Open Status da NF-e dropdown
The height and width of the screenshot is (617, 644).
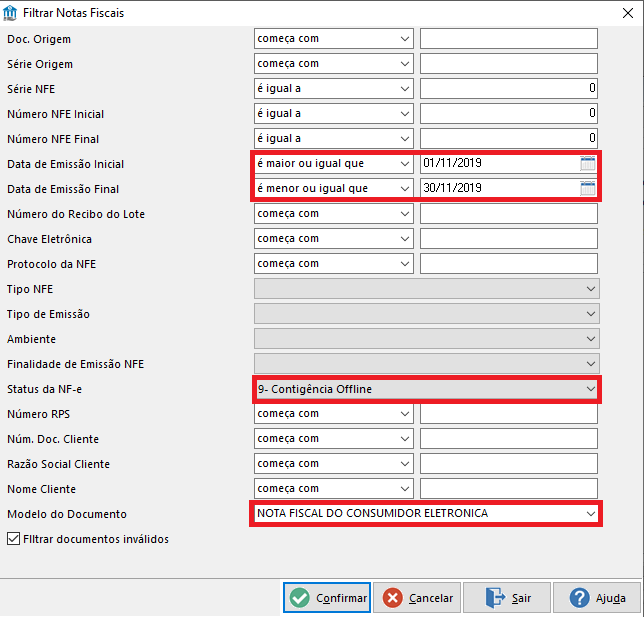pos(427,389)
